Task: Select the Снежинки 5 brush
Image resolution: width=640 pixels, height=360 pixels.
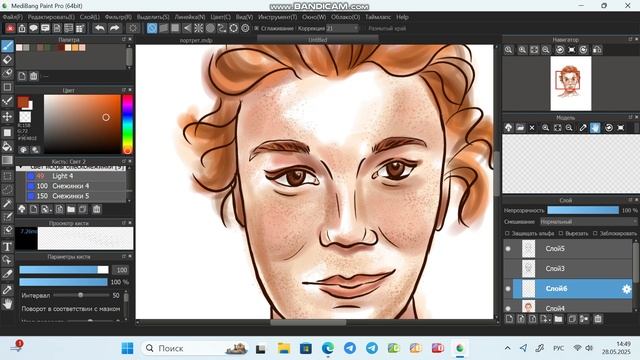Action: click(x=76, y=196)
